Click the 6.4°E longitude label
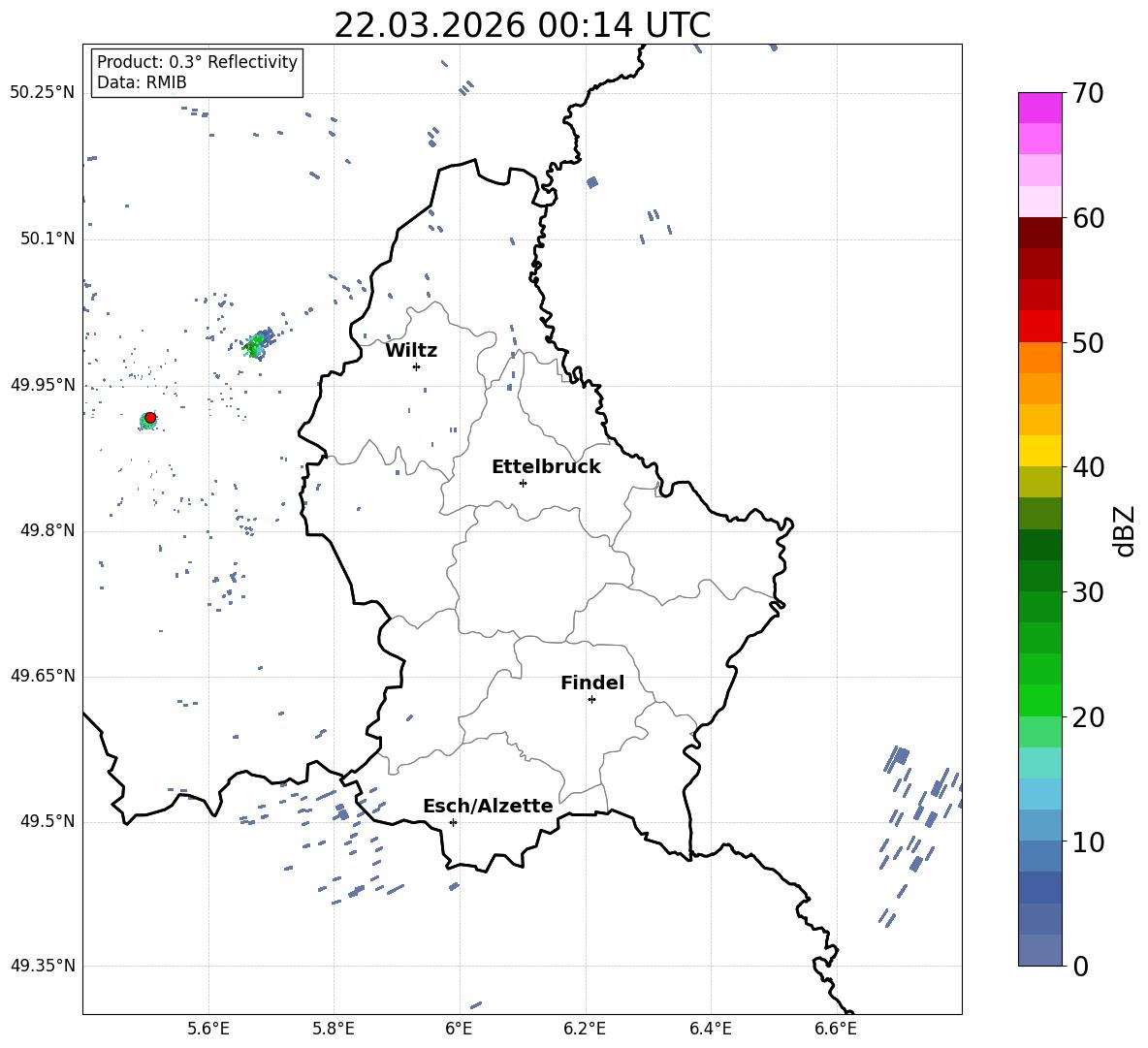This screenshot has width=1148, height=1048. 710,1029
